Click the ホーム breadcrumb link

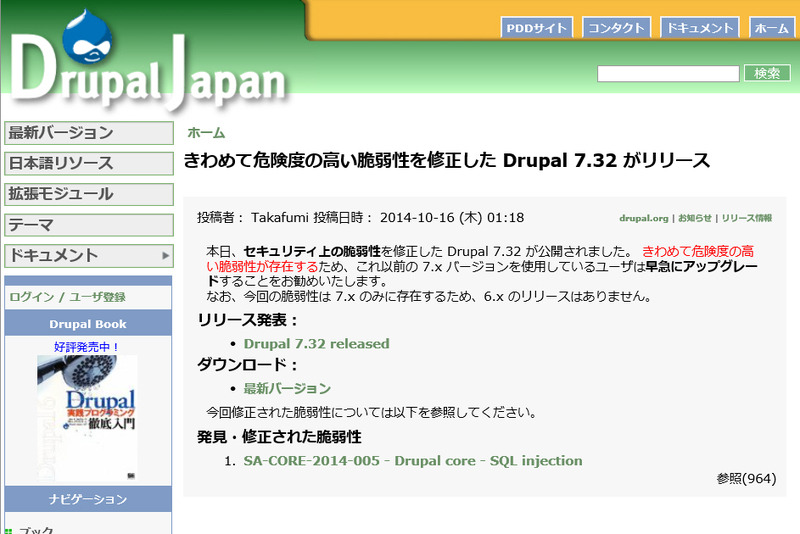click(x=206, y=133)
